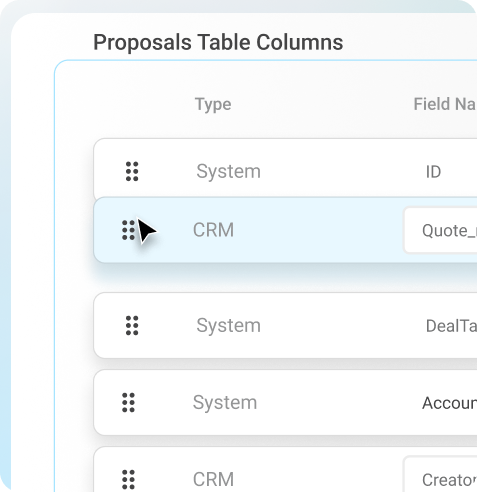477x492 pixels.
Task: Grab the drag handle on the ID row
Action: pos(132,172)
